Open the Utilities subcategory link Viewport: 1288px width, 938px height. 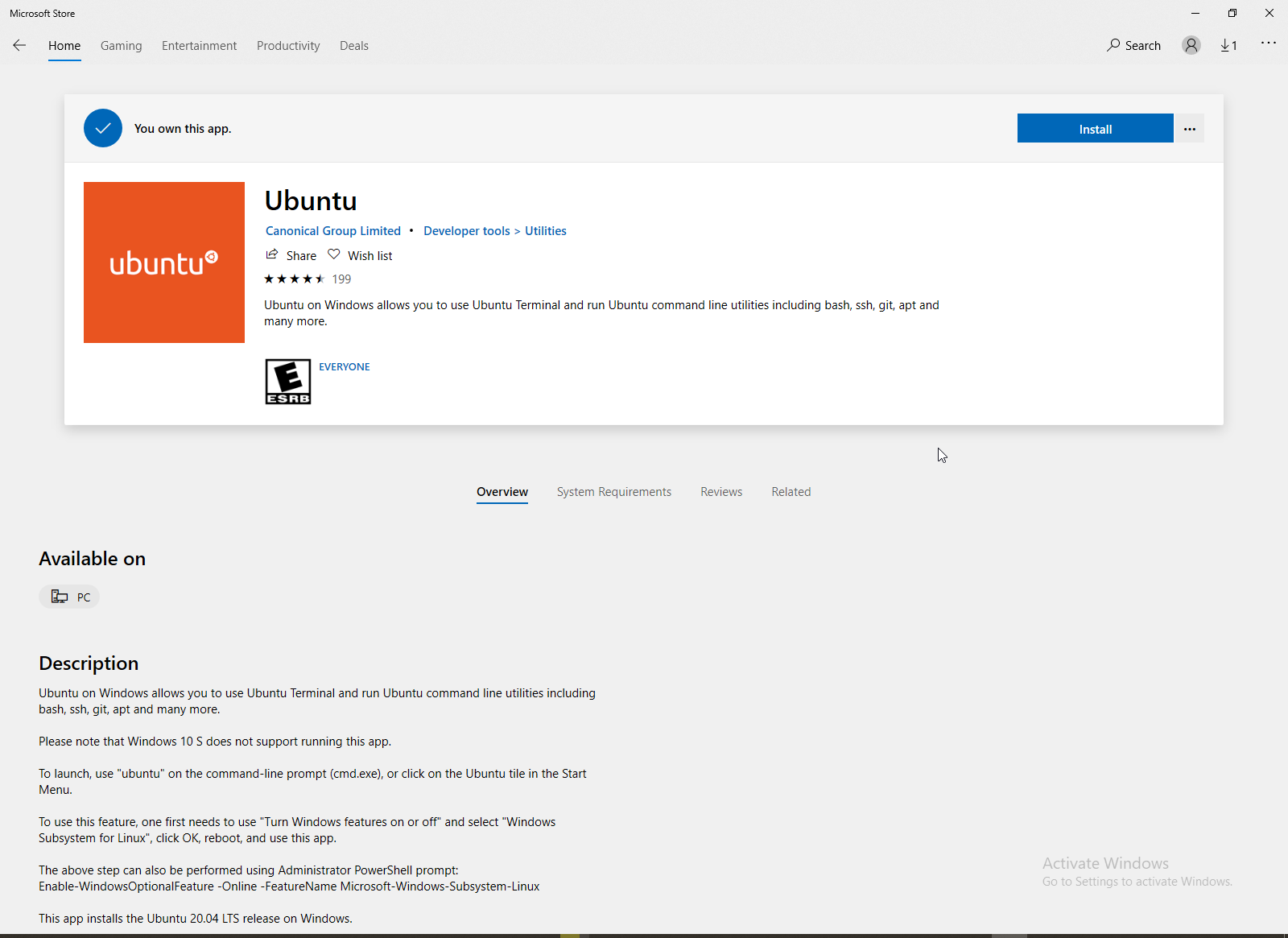coord(546,231)
